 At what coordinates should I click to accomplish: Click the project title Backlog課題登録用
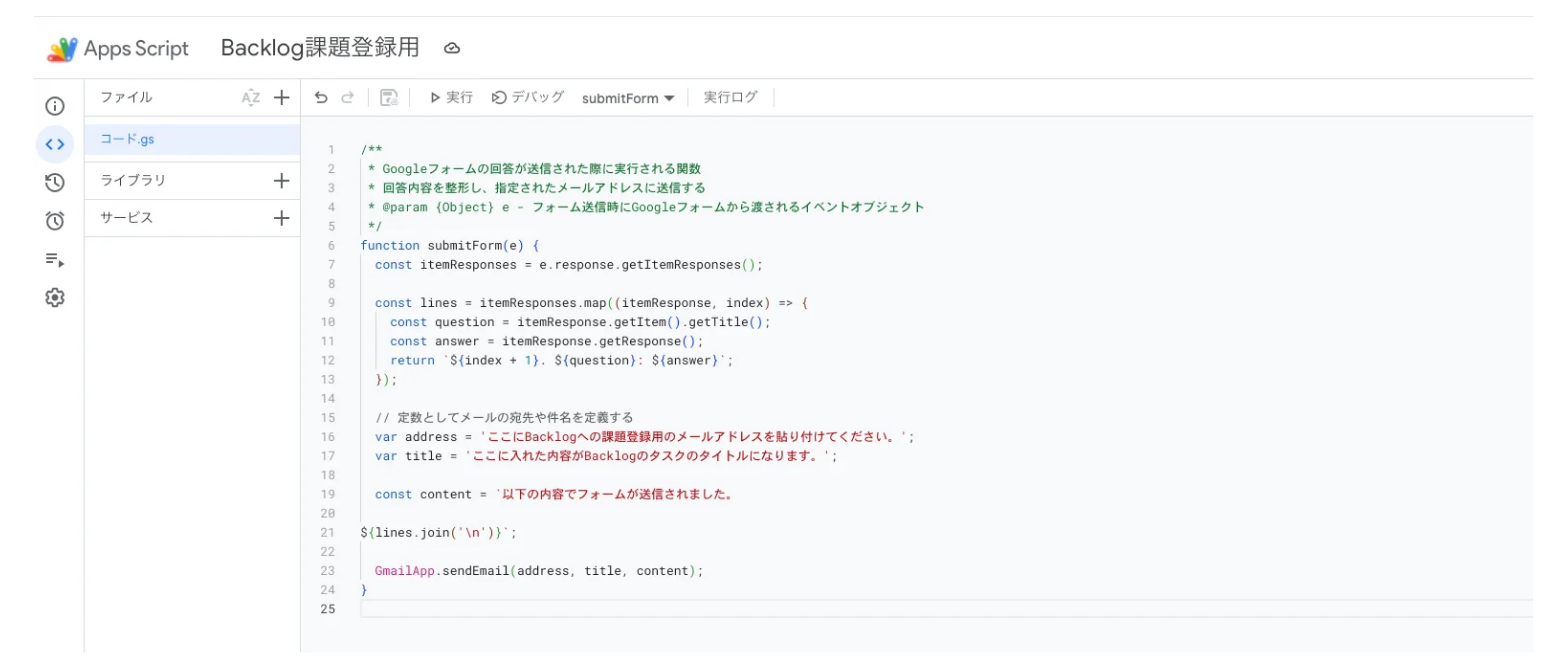[320, 48]
